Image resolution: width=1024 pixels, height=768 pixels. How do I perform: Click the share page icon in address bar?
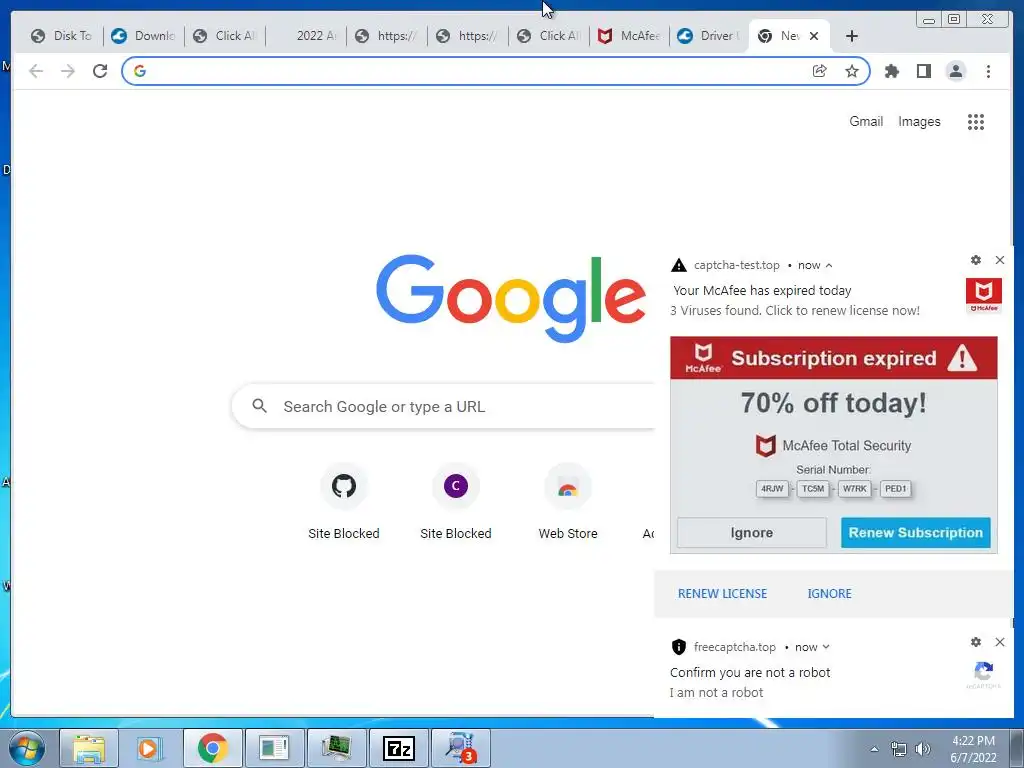point(820,71)
